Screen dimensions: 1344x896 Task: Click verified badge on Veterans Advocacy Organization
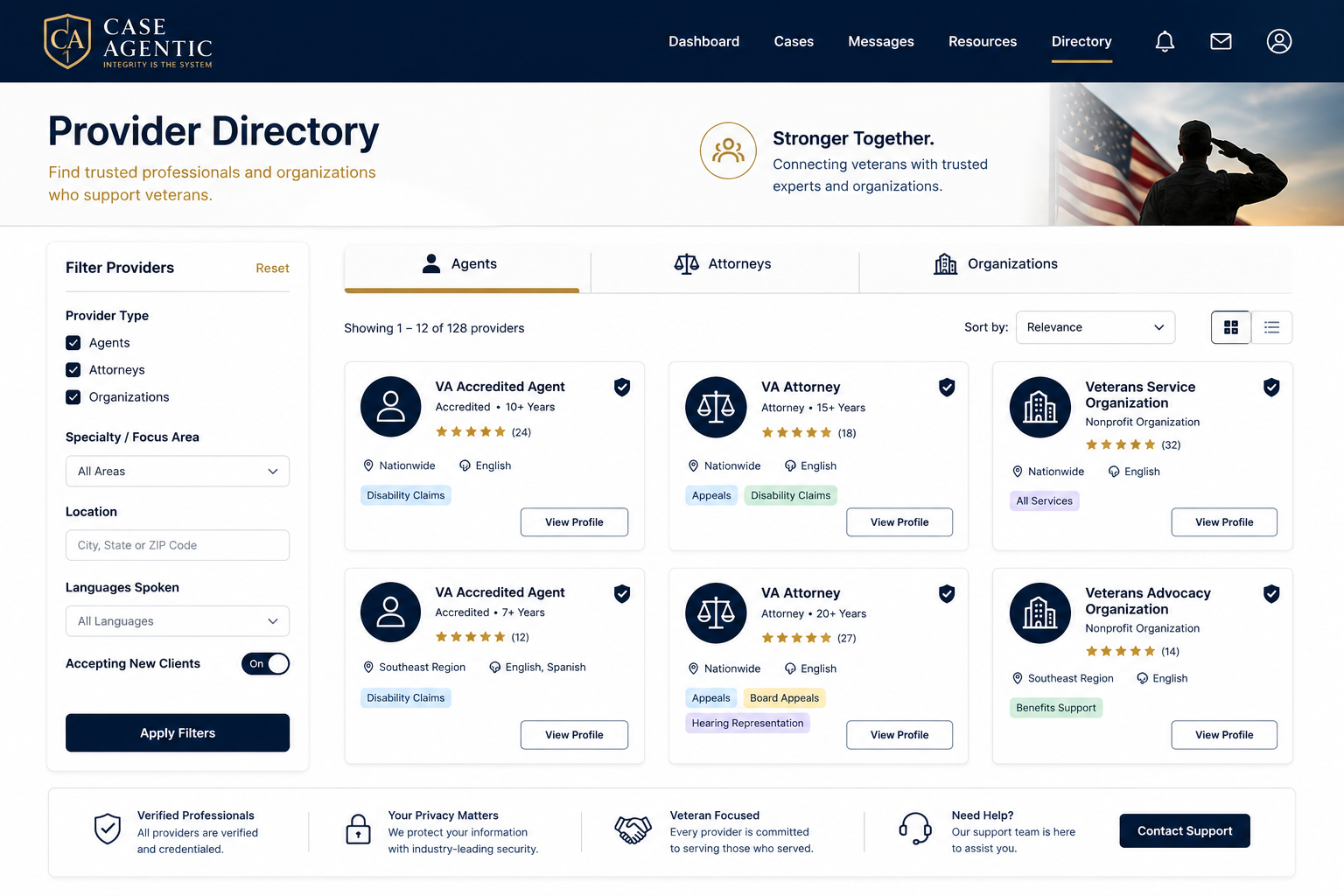click(1271, 594)
